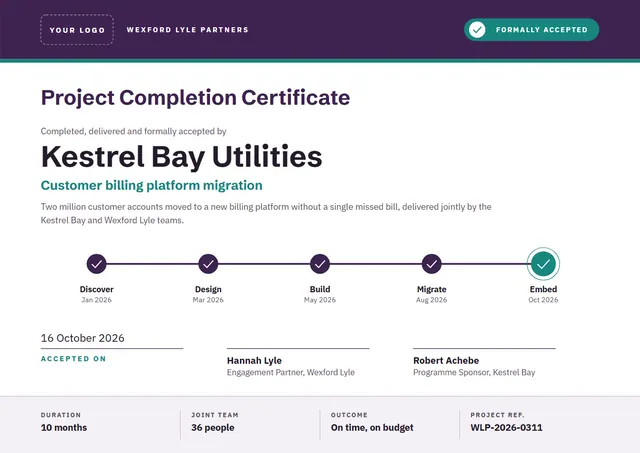The width and height of the screenshot is (640, 453).
Task: Click the OUTCOME footer label
Action: coord(349,415)
